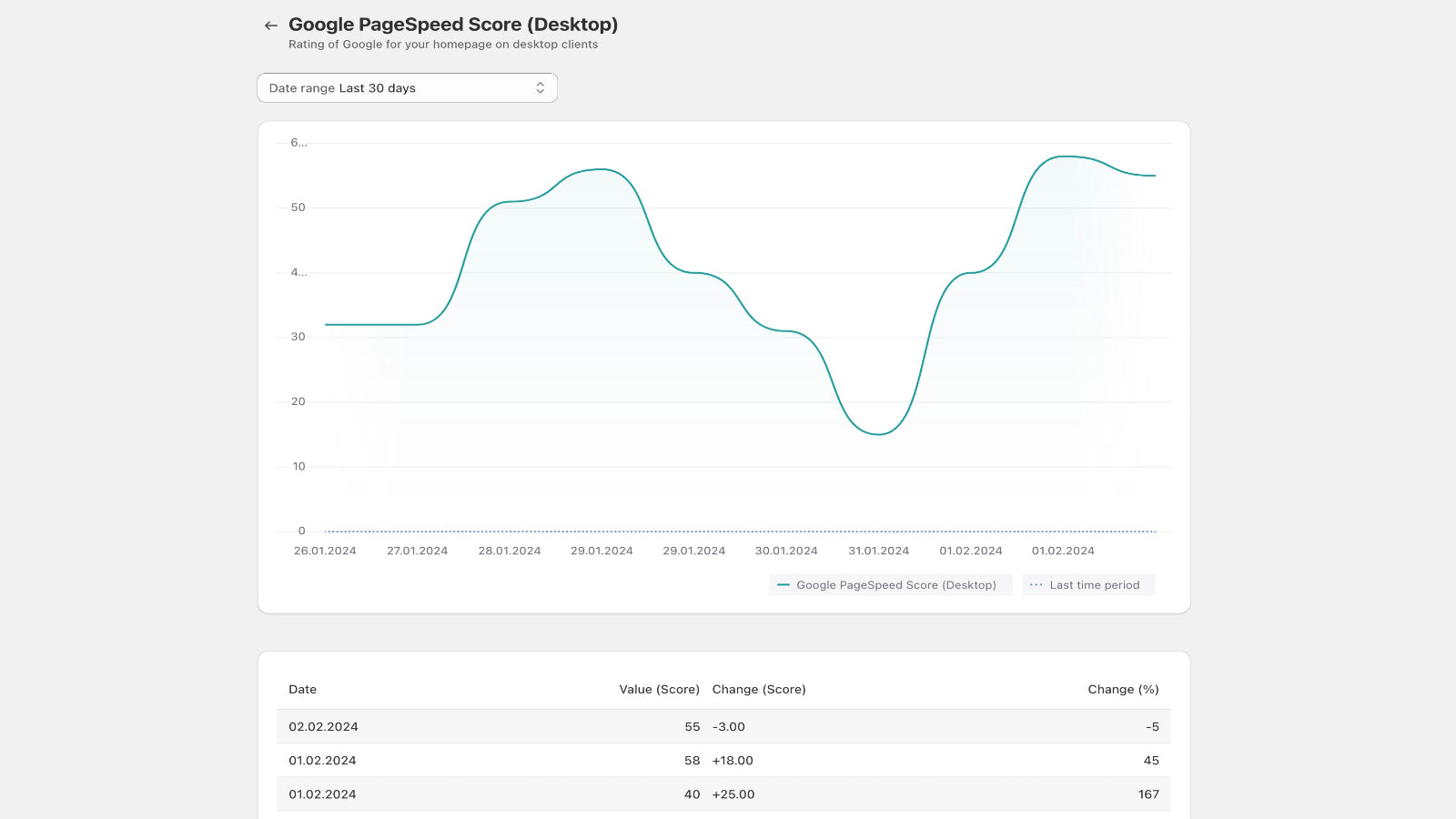This screenshot has width=1456, height=819.
Task: Toggle the Google PageSpeed Score (Desktop) legend item
Action: 890,584
